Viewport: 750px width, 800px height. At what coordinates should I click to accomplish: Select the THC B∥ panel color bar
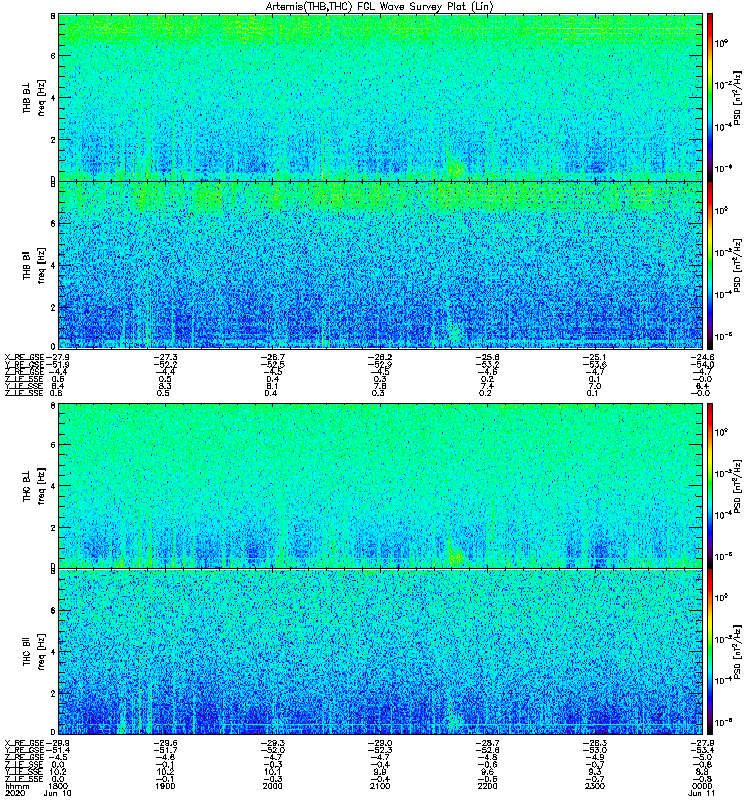(710, 652)
